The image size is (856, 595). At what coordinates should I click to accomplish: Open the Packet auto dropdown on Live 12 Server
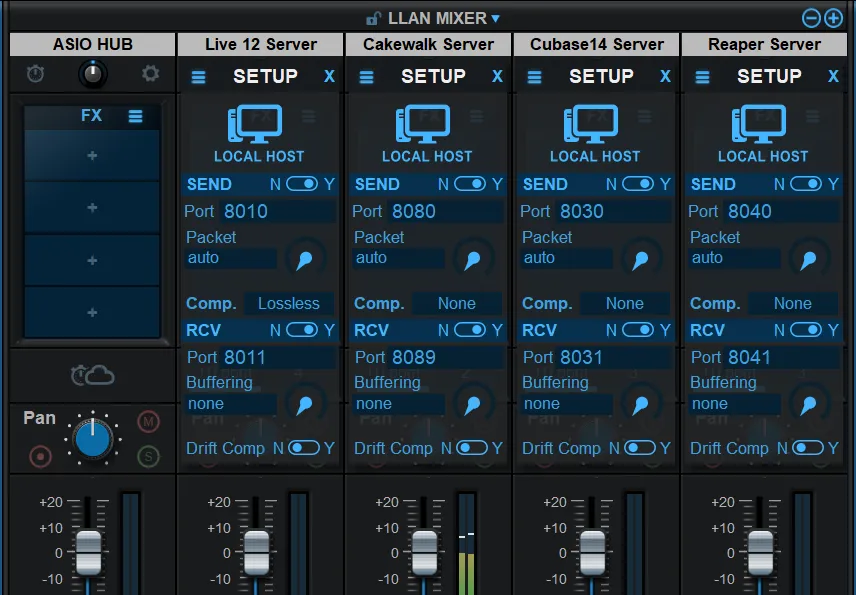(231, 258)
